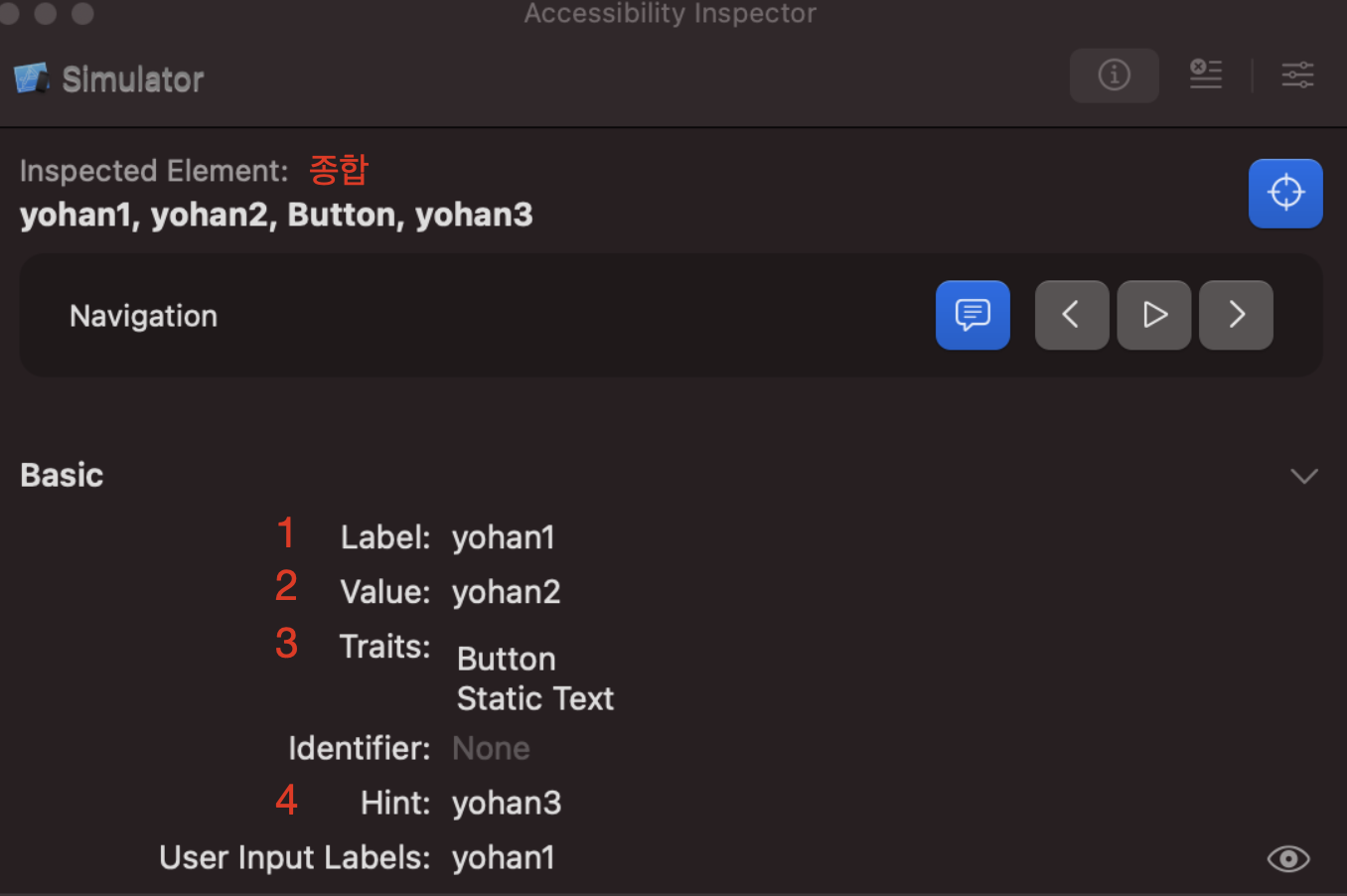Click the Simulator app icon
The image size is (1347, 896).
(x=32, y=78)
